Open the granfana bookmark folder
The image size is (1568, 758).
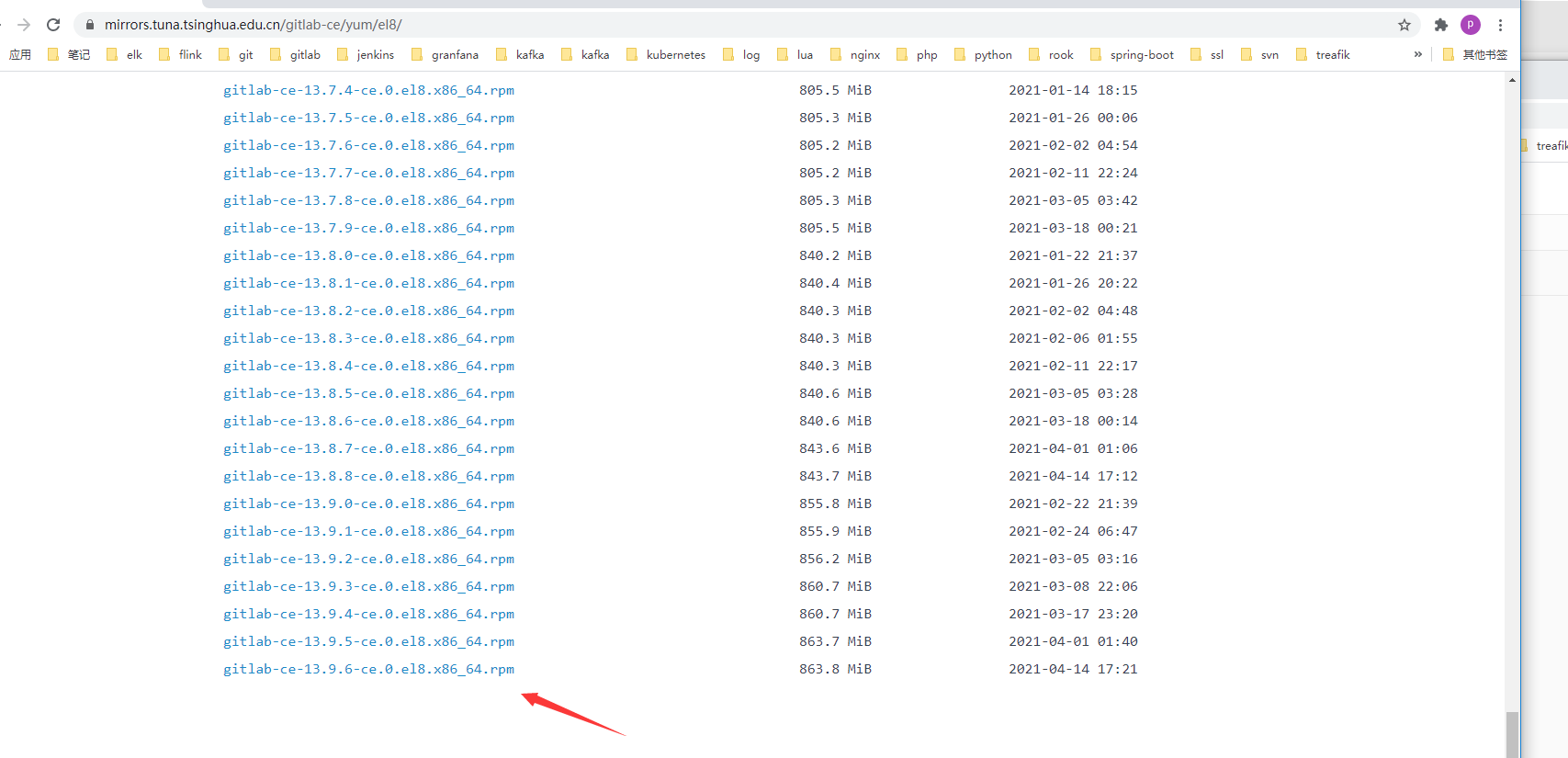click(x=445, y=54)
